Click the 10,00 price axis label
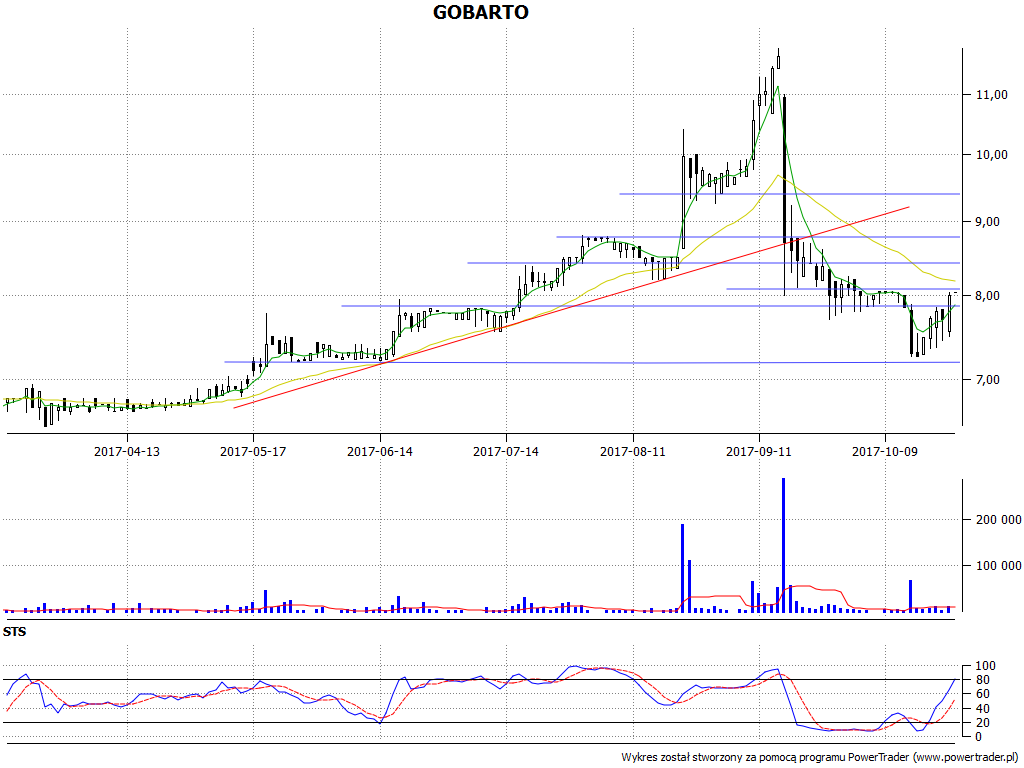The height and width of the screenshot is (768, 1024). coord(991,155)
